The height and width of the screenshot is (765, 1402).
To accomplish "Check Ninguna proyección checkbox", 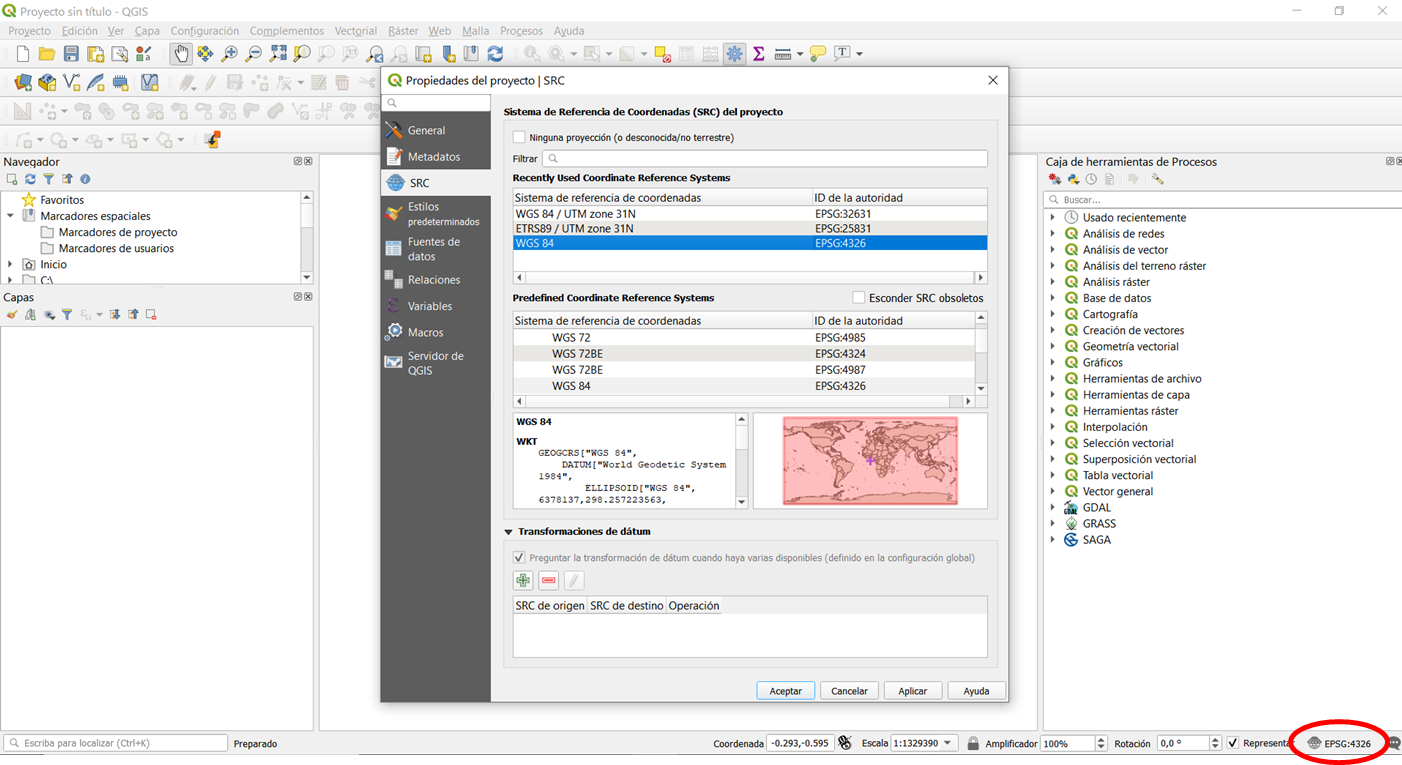I will pyautogui.click(x=519, y=137).
